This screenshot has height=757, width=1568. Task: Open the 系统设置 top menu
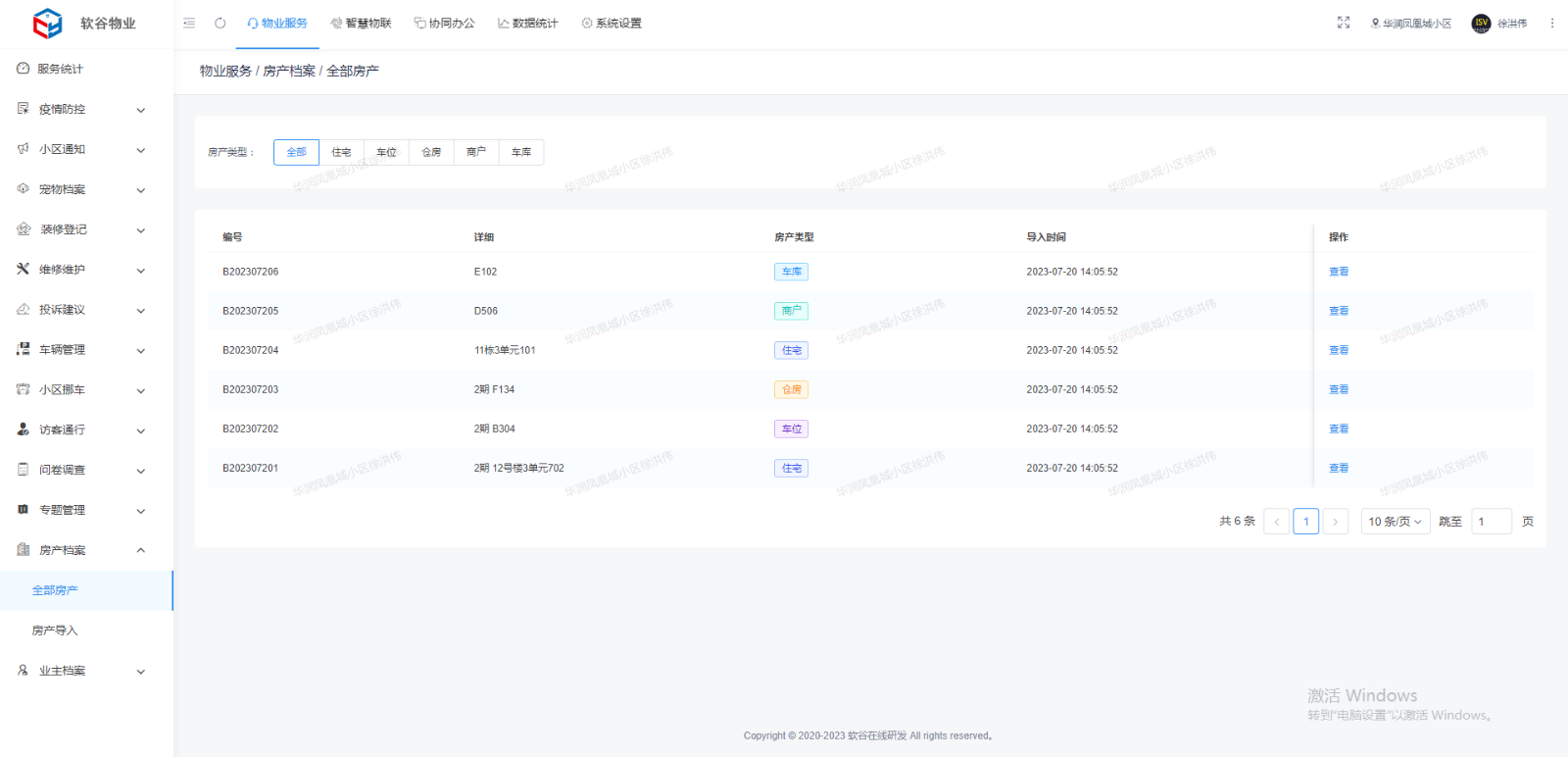tap(612, 24)
